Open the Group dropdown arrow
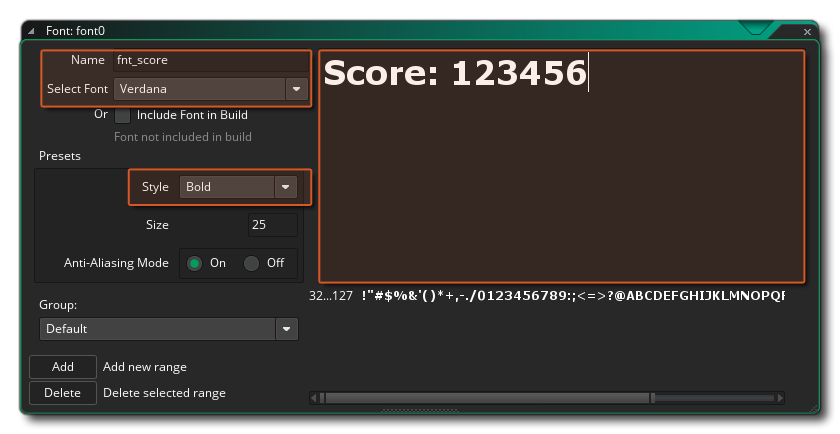Screen dimensions: 840x434 tap(287, 329)
